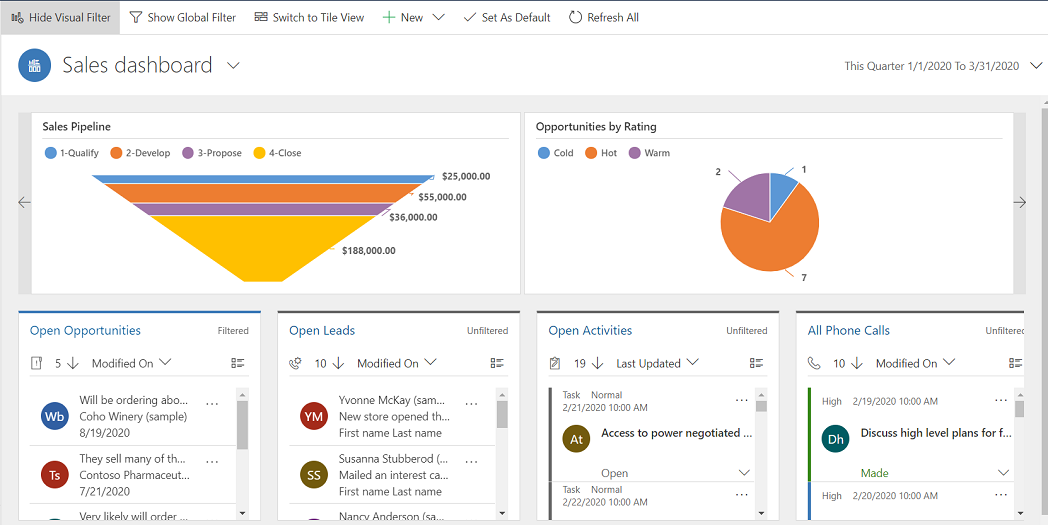Open the ellipsis menu for Yvonne McKay lead
1048x525 pixels.
[471, 403]
